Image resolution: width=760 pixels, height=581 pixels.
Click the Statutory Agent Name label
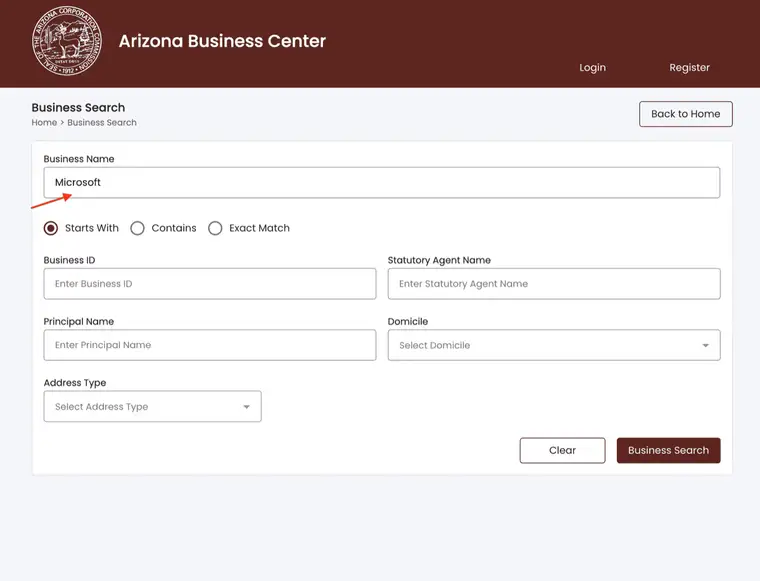coord(439,260)
